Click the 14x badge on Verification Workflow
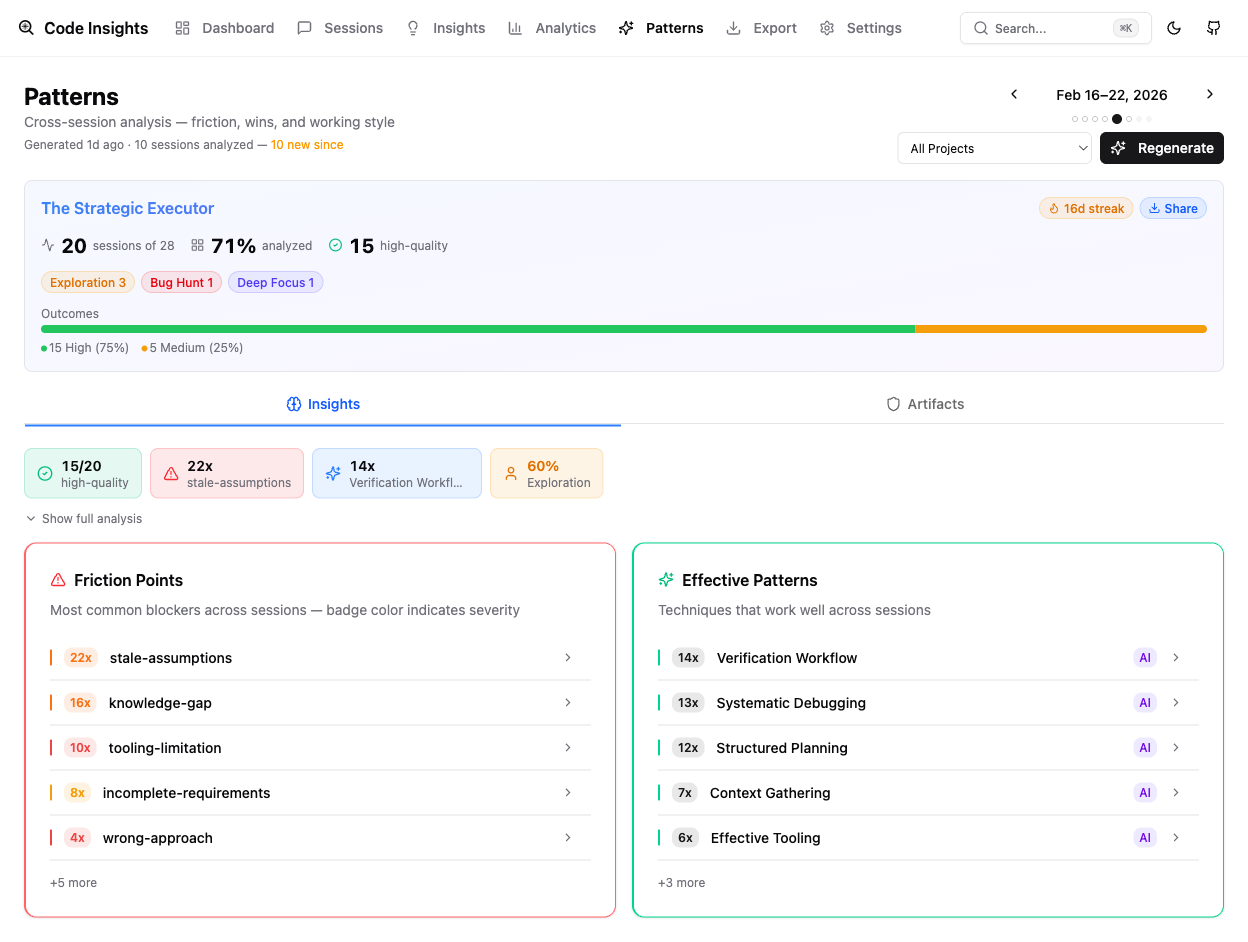This screenshot has height=942, width=1248. point(688,657)
